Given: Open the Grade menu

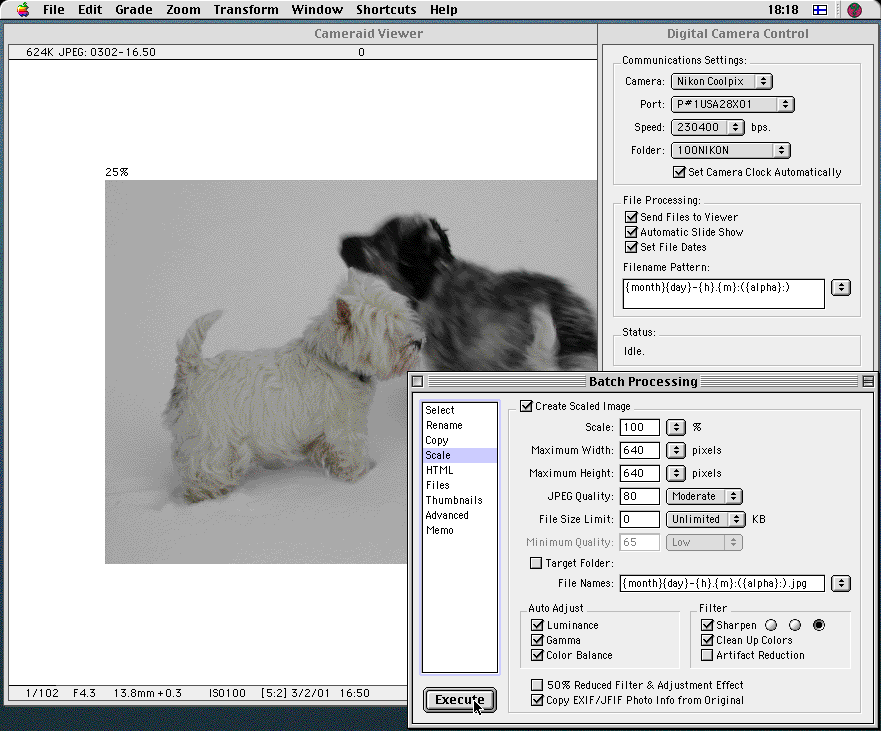Looking at the screenshot, I should 133,10.
